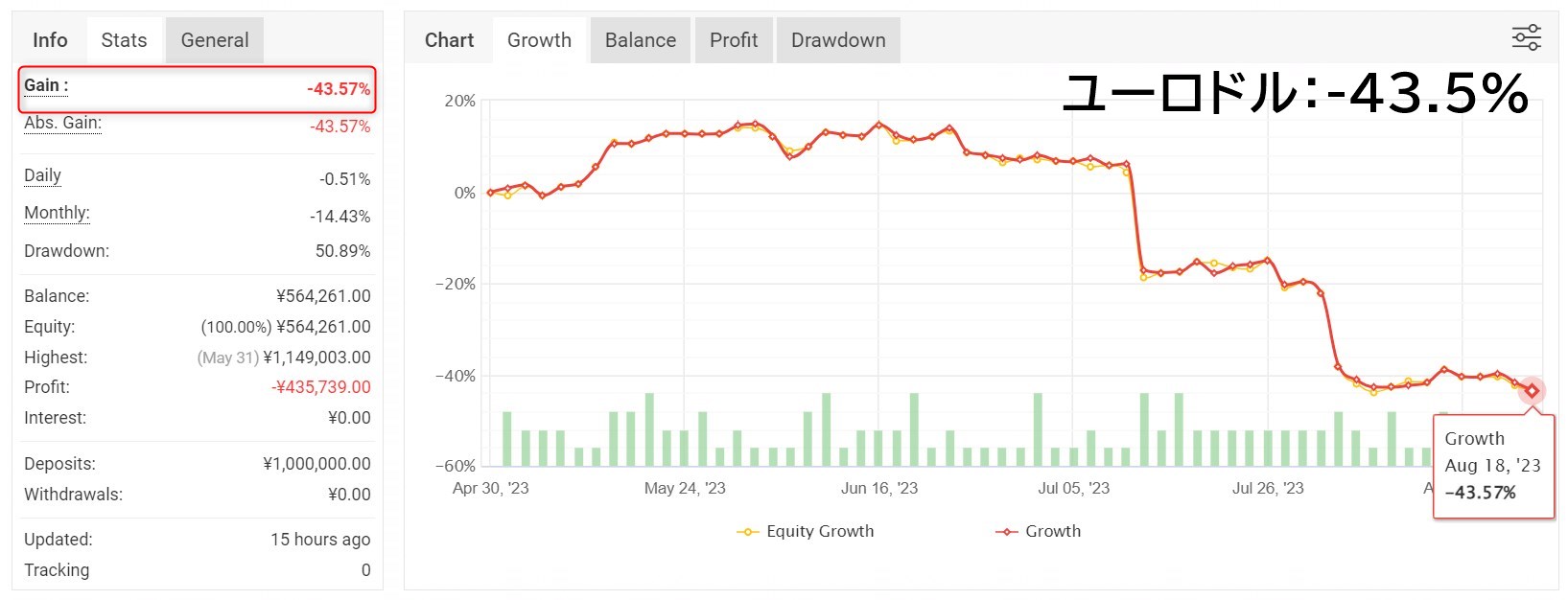Click the Daily label
Image resolution: width=1568 pixels, height=600 pixels.
pyautogui.click(x=42, y=175)
